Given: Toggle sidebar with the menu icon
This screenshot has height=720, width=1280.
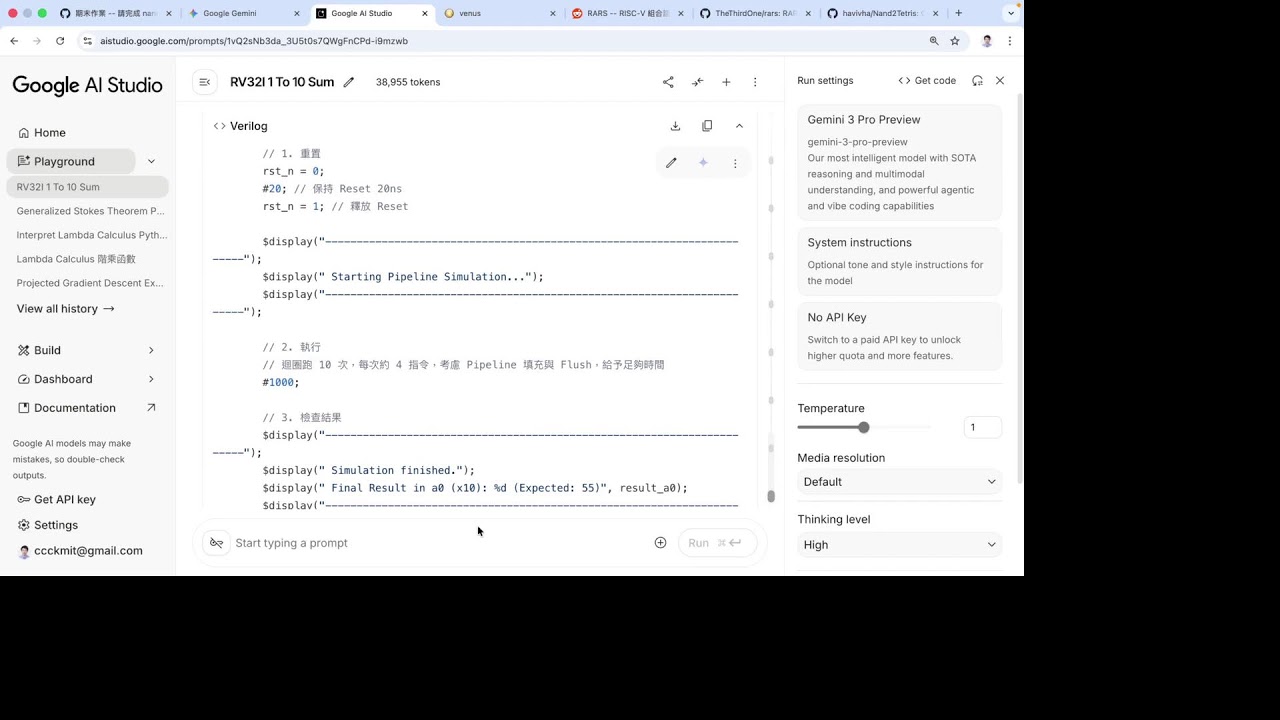Looking at the screenshot, I should pyautogui.click(x=205, y=82).
